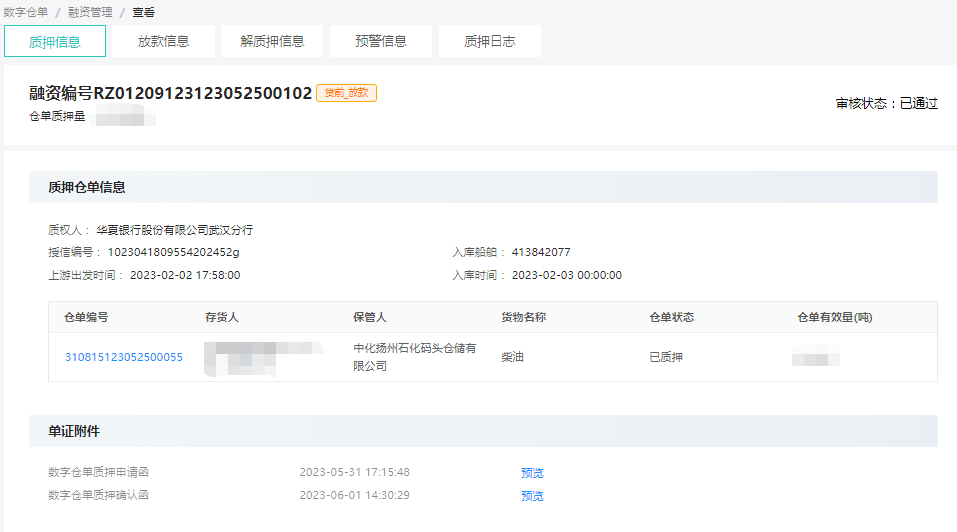Click the 仓单有效量(吨) column header
Viewport: 957px width, 532px height.
[x=834, y=317]
